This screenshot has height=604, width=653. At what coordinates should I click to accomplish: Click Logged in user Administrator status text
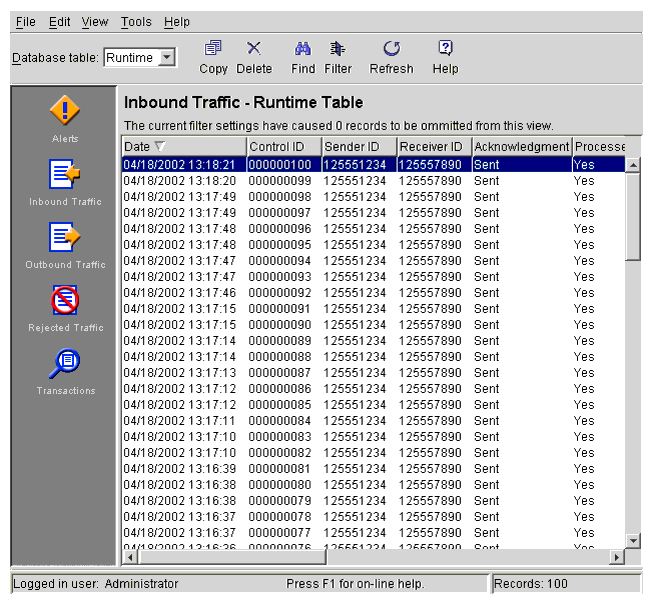click(95, 584)
